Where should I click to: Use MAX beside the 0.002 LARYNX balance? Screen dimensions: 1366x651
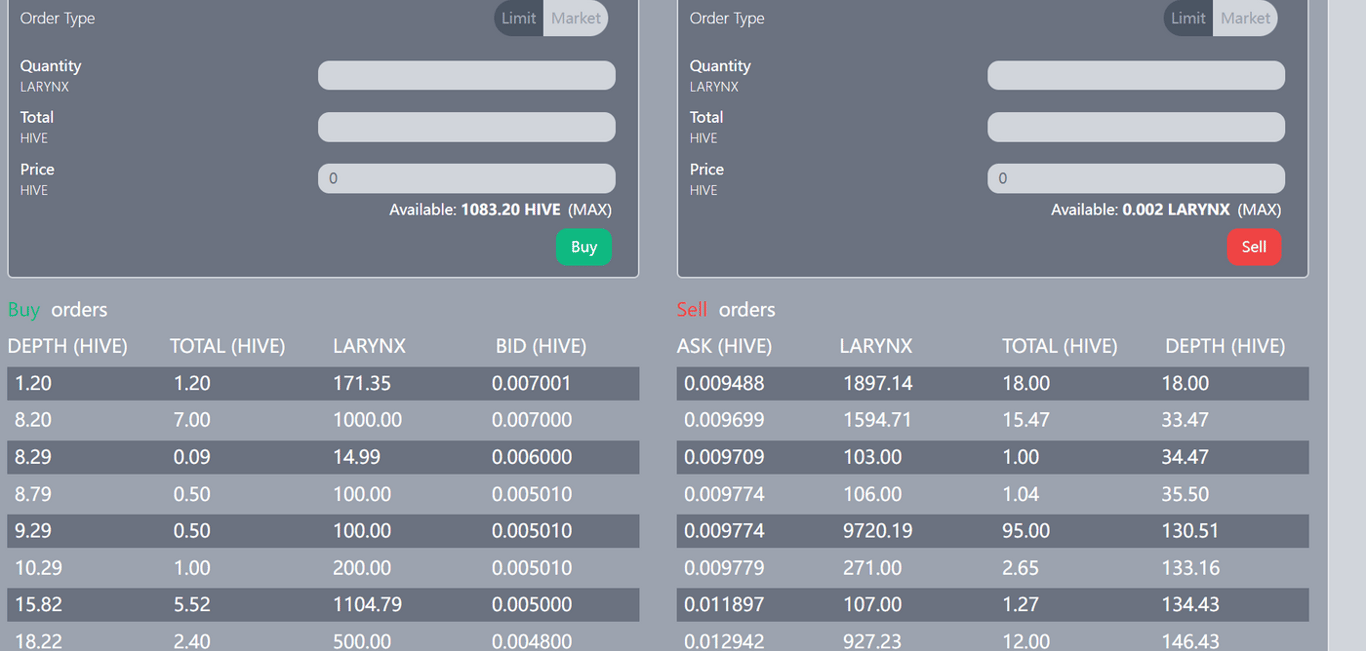[x=1259, y=210]
